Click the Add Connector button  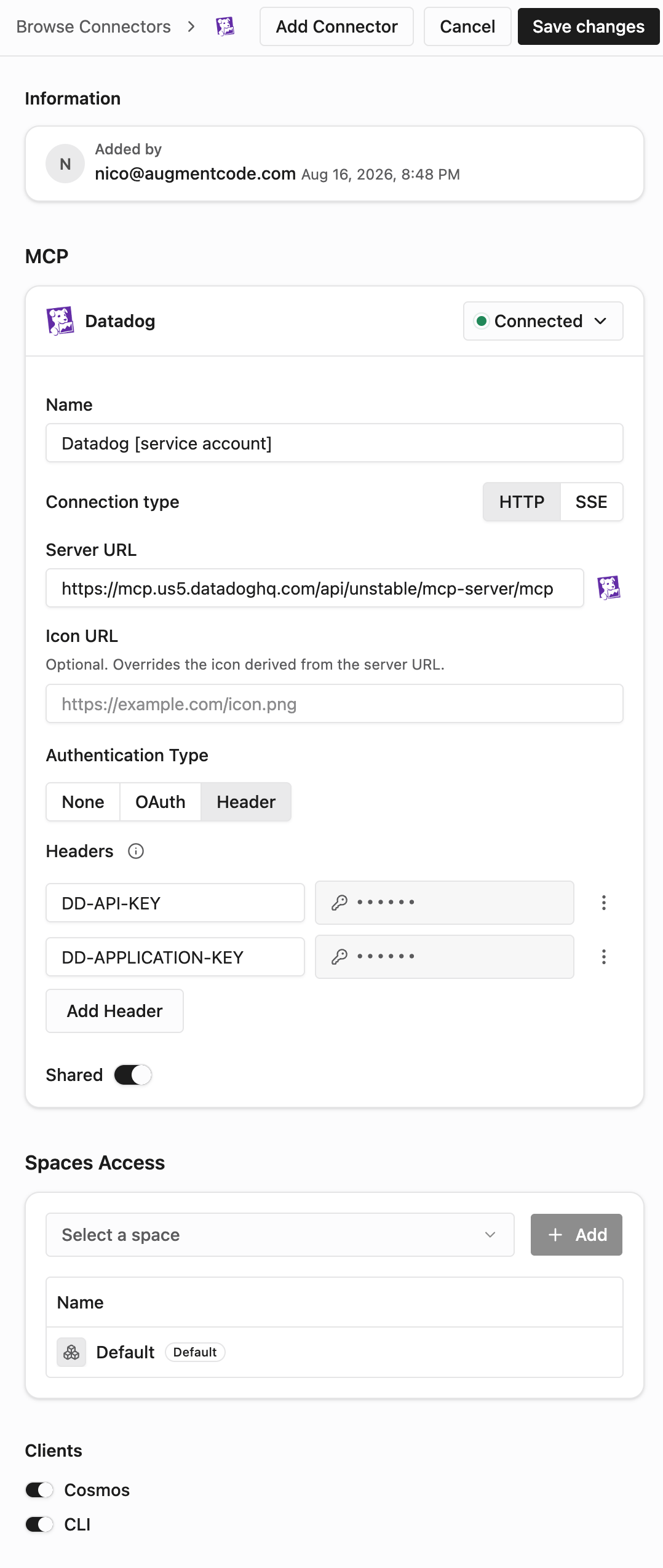[336, 26]
